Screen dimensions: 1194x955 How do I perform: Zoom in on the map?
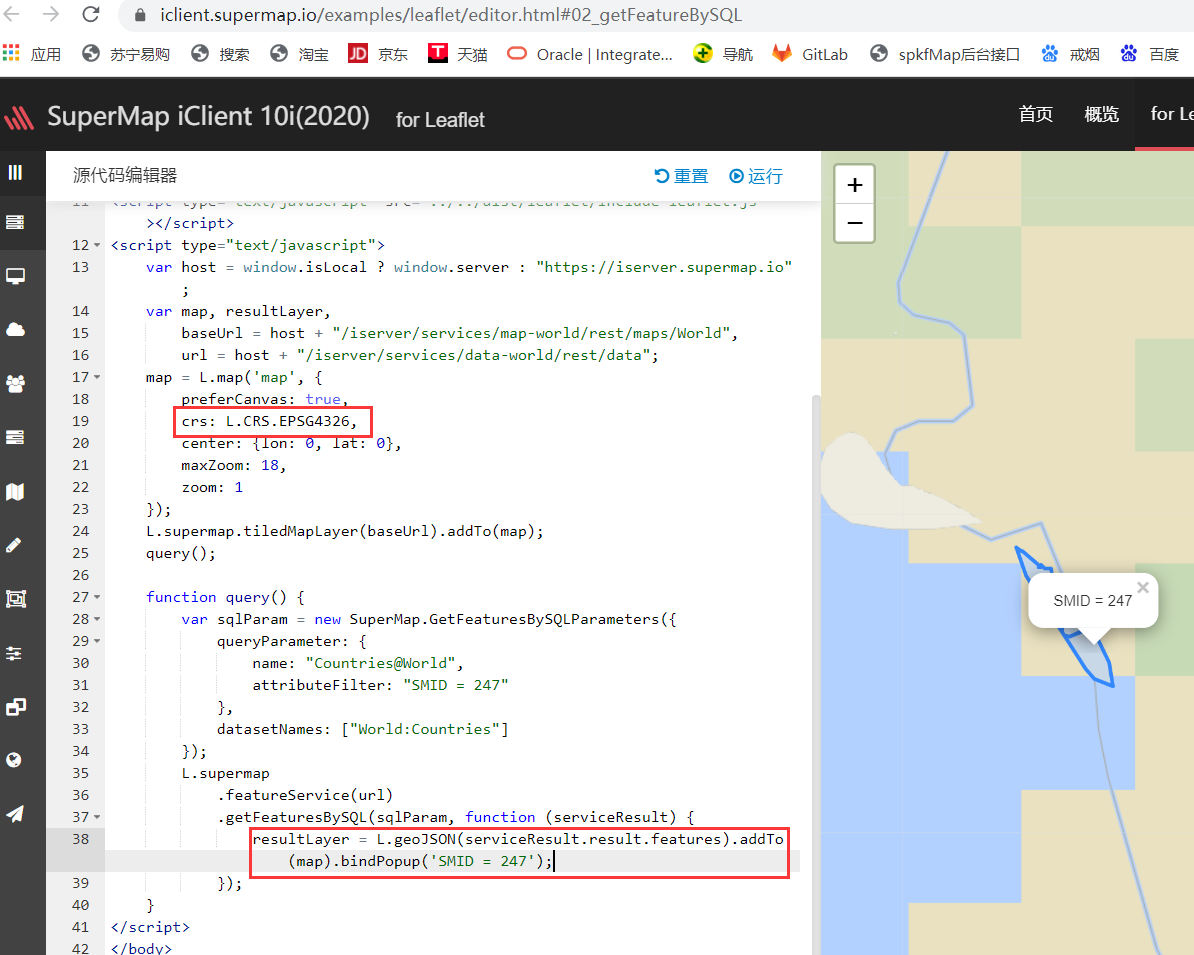pos(854,185)
